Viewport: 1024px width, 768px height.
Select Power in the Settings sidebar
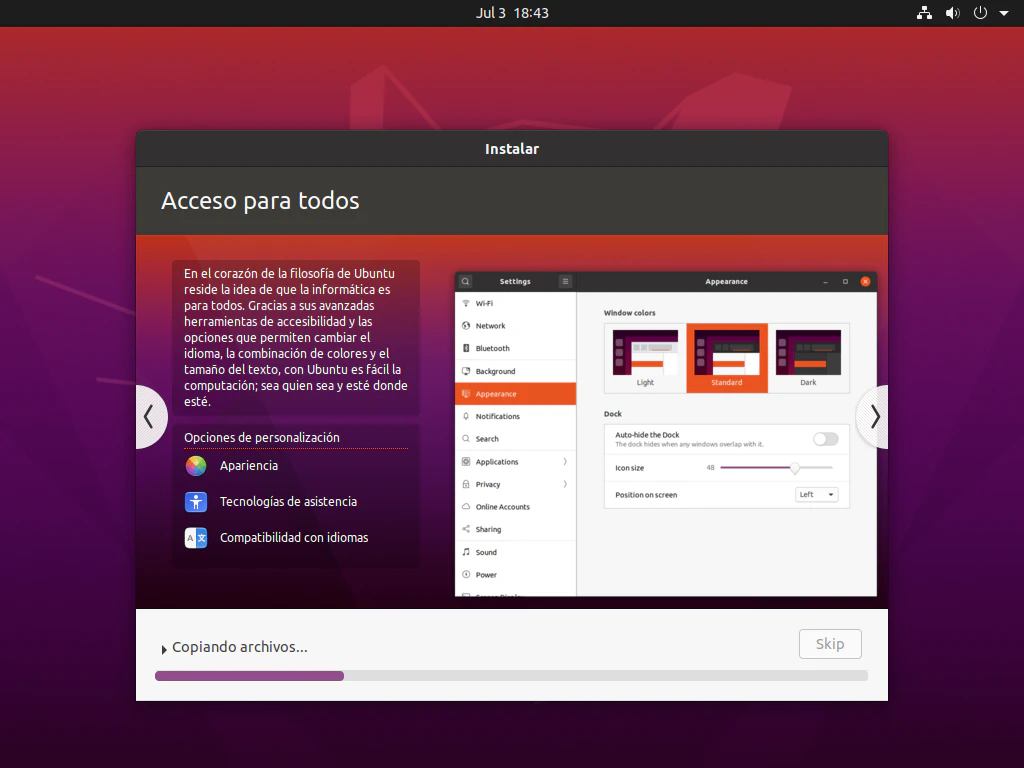[x=515, y=575]
